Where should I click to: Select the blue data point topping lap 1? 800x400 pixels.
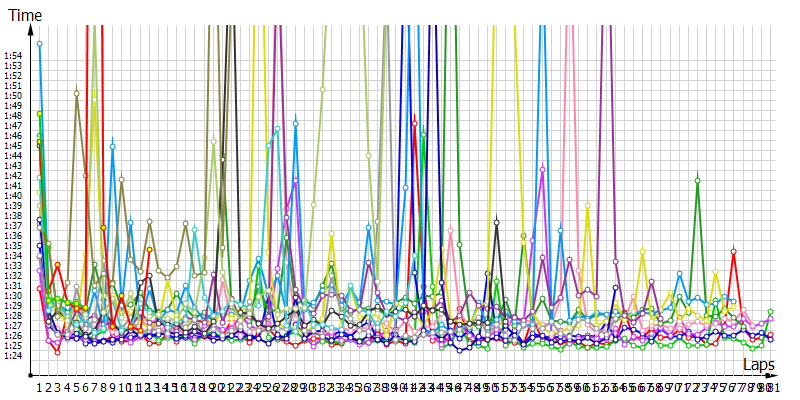[x=40, y=44]
